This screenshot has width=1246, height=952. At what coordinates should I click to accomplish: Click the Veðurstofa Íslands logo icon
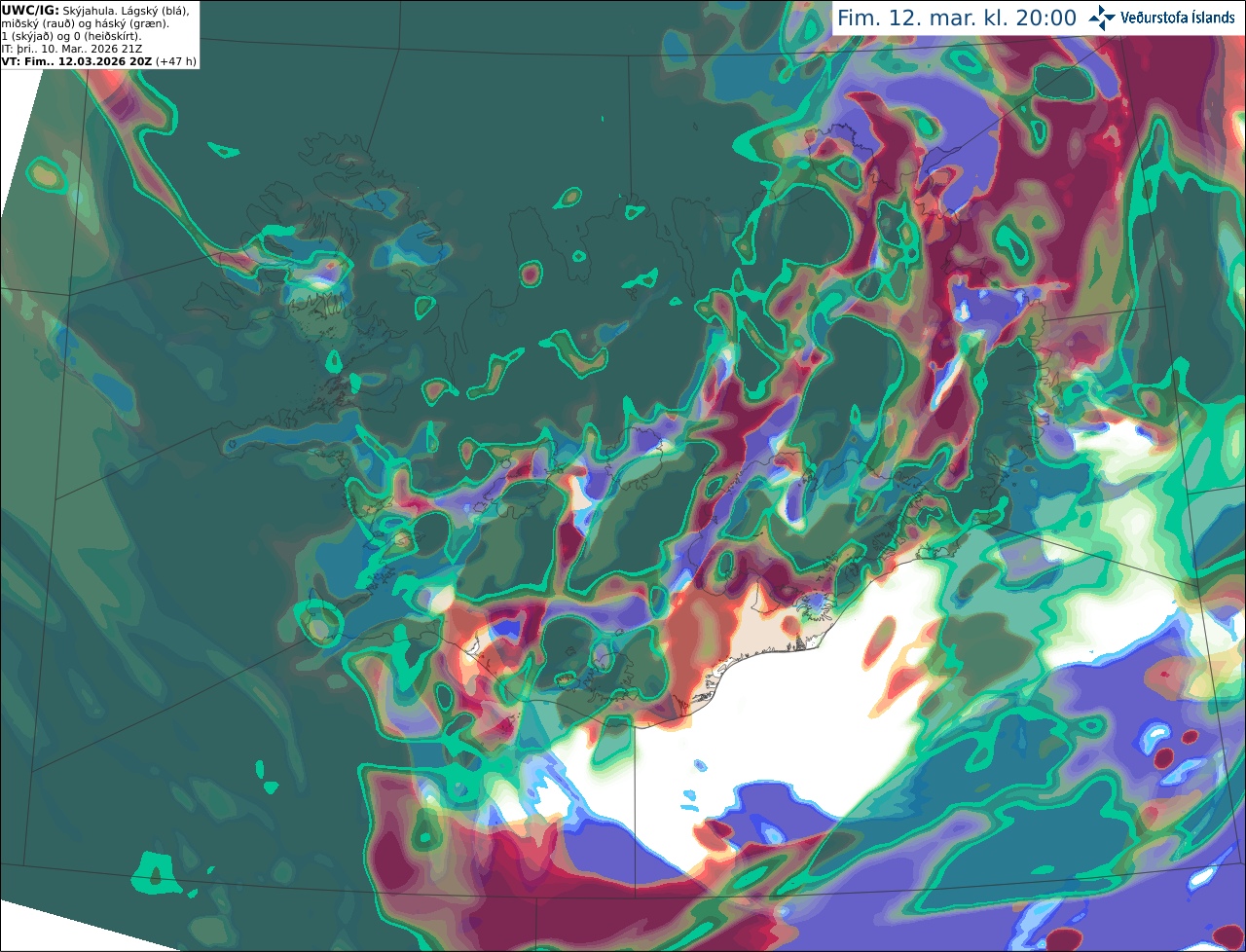1102,18
